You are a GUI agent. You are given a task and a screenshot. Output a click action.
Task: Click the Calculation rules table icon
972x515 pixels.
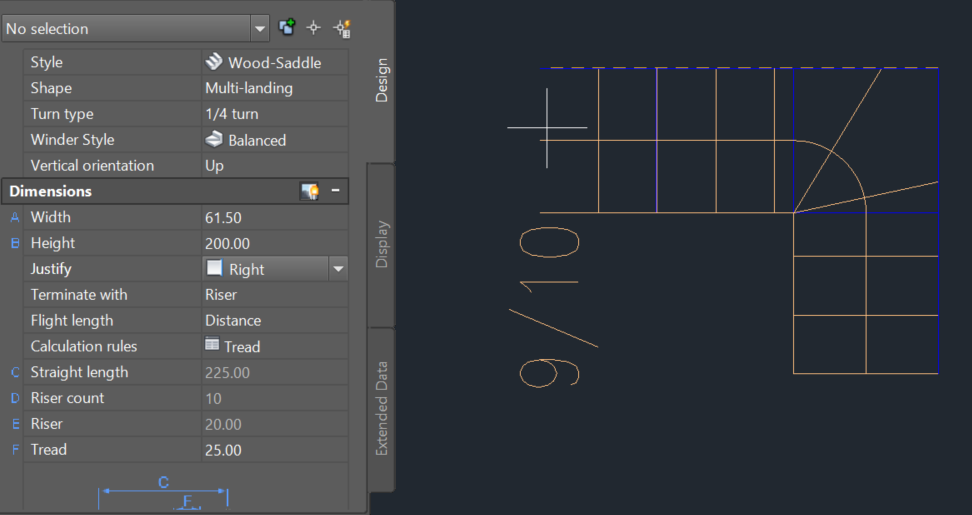tap(212, 345)
